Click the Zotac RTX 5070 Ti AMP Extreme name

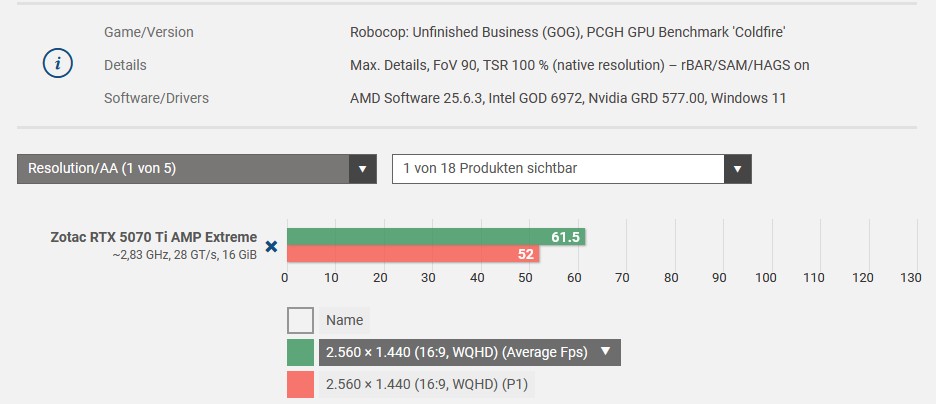pos(154,237)
